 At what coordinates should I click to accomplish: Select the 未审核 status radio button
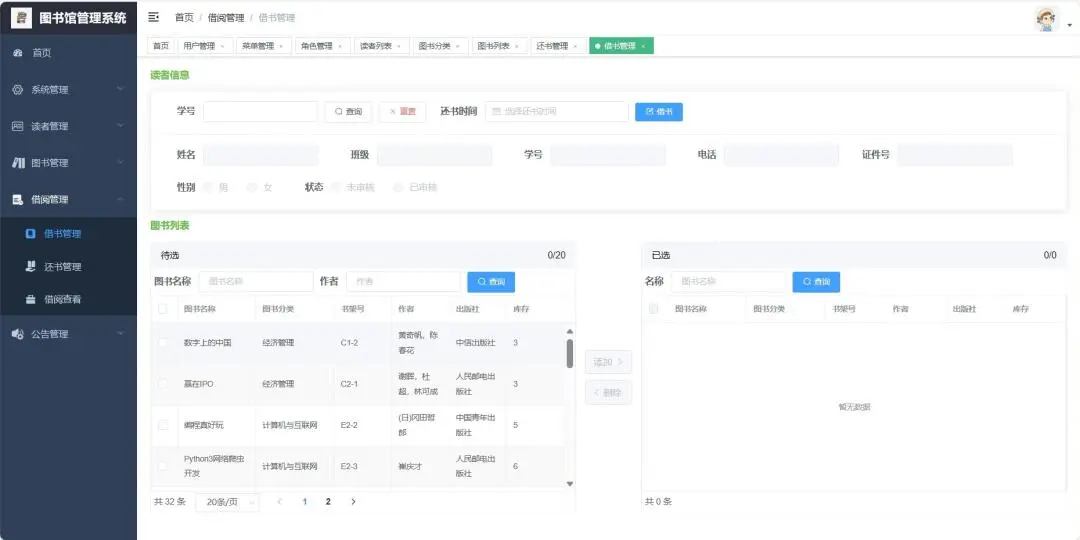click(x=336, y=187)
